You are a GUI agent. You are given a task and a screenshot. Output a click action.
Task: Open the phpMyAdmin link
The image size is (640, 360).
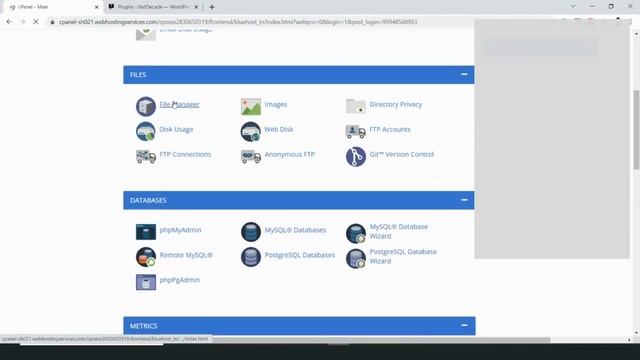pyautogui.click(x=180, y=230)
